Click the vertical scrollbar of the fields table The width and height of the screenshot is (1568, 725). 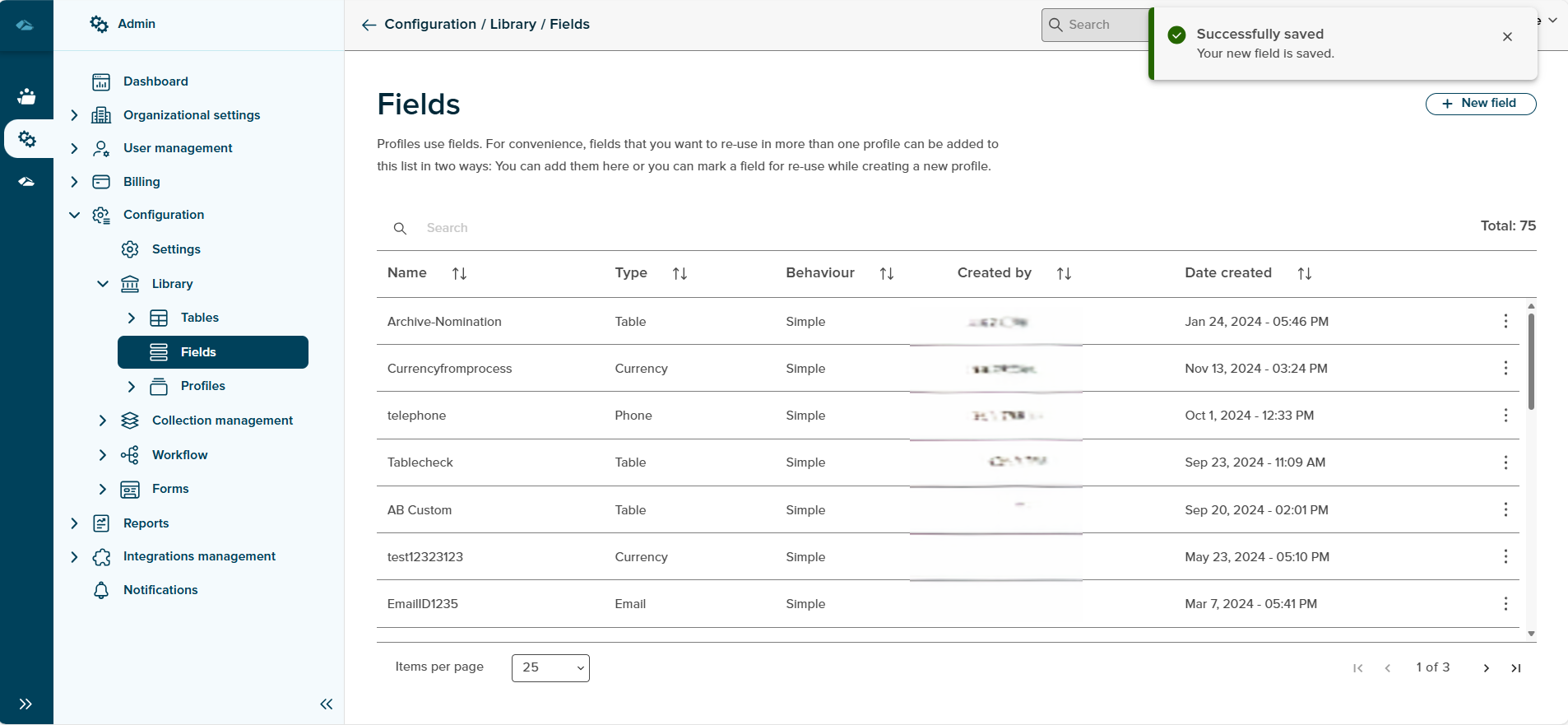[1531, 362]
